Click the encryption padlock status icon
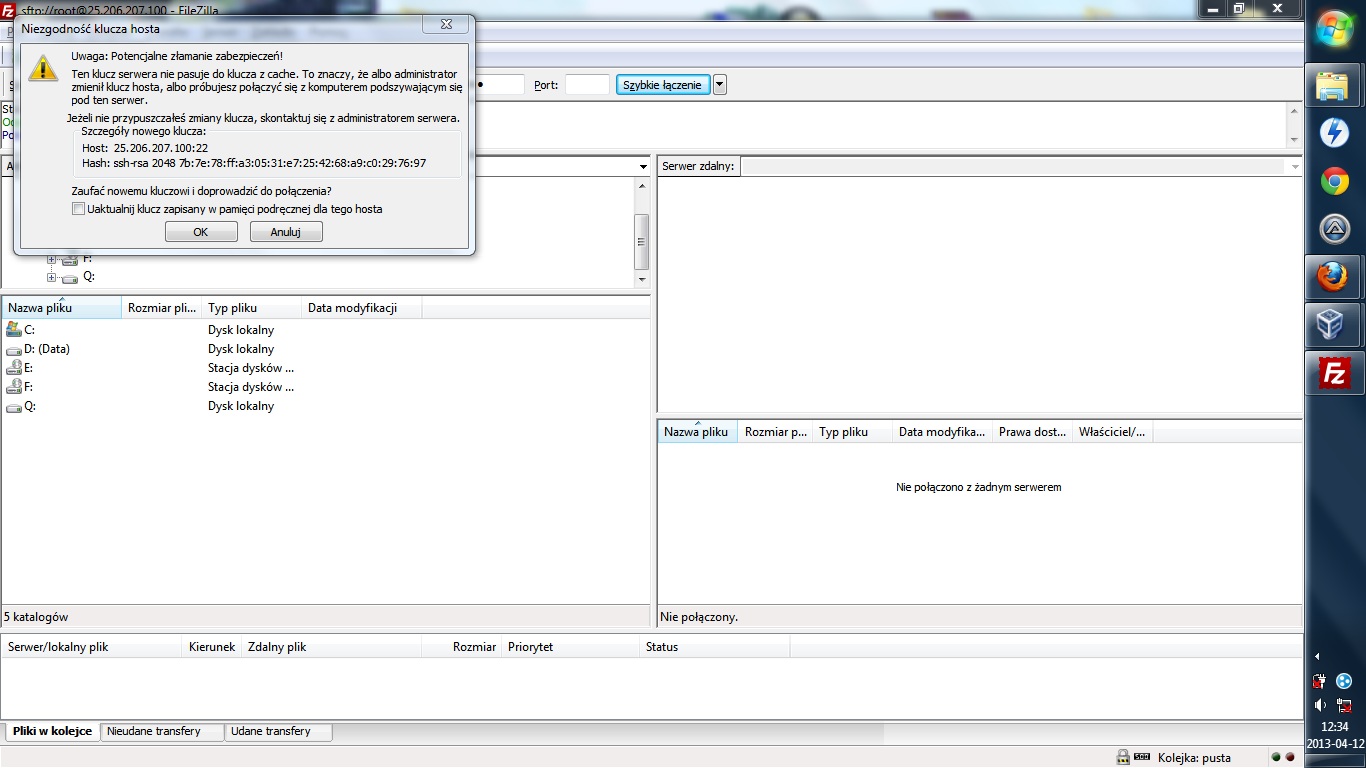Viewport: 1366px width, 768px height. coord(1123,757)
